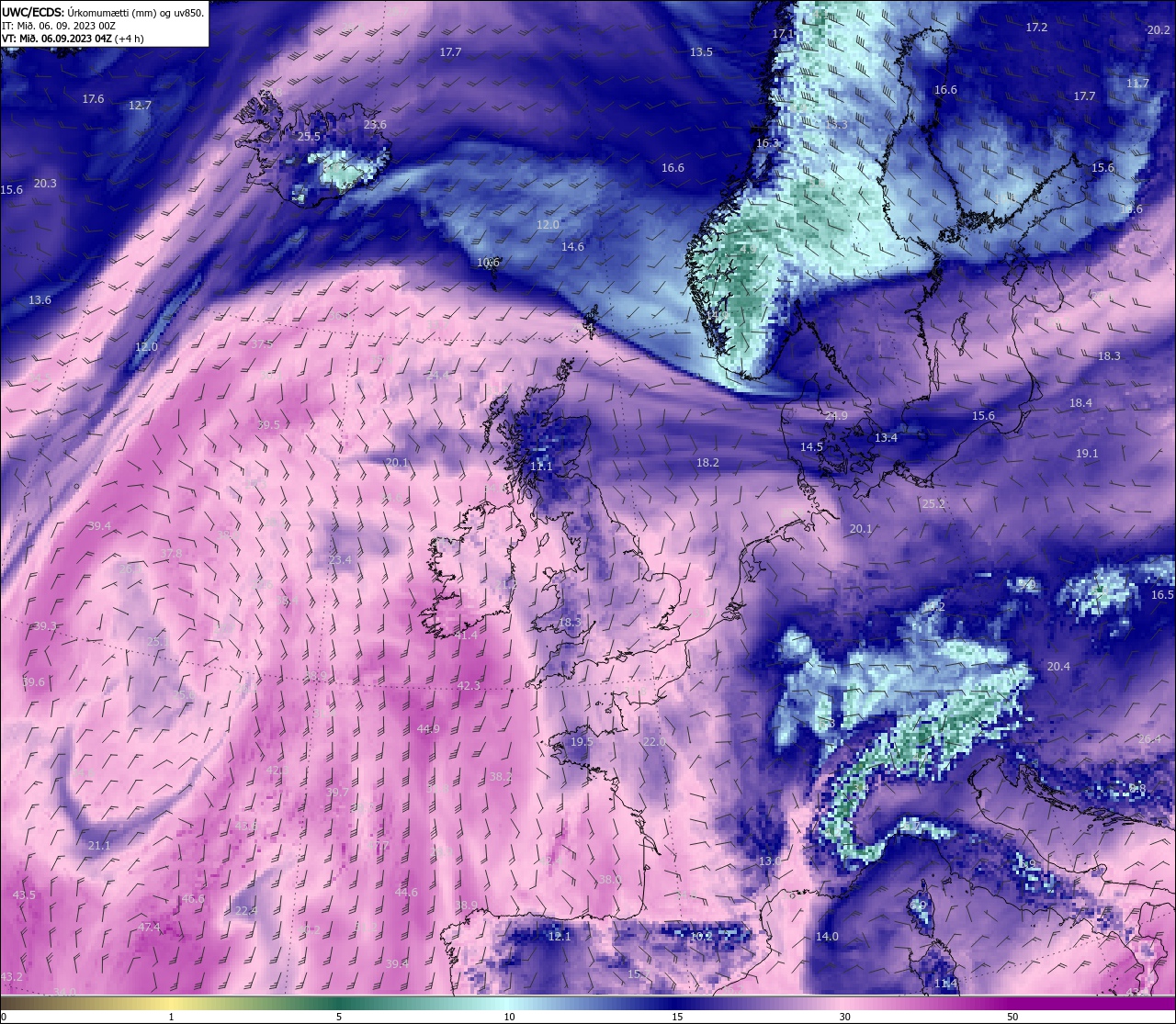Click the color scale tick label 1
The height and width of the screenshot is (1024, 1176).
click(172, 1017)
